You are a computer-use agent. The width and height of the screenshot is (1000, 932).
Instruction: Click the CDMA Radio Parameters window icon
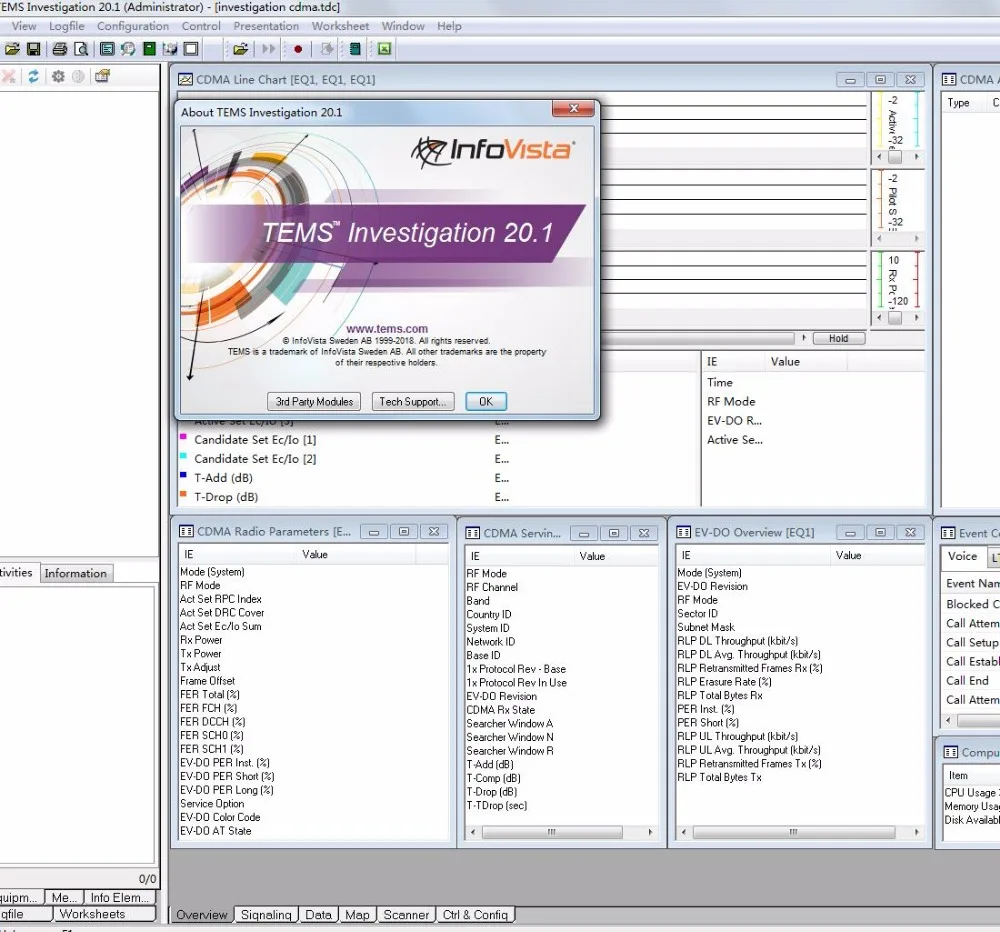tap(186, 531)
